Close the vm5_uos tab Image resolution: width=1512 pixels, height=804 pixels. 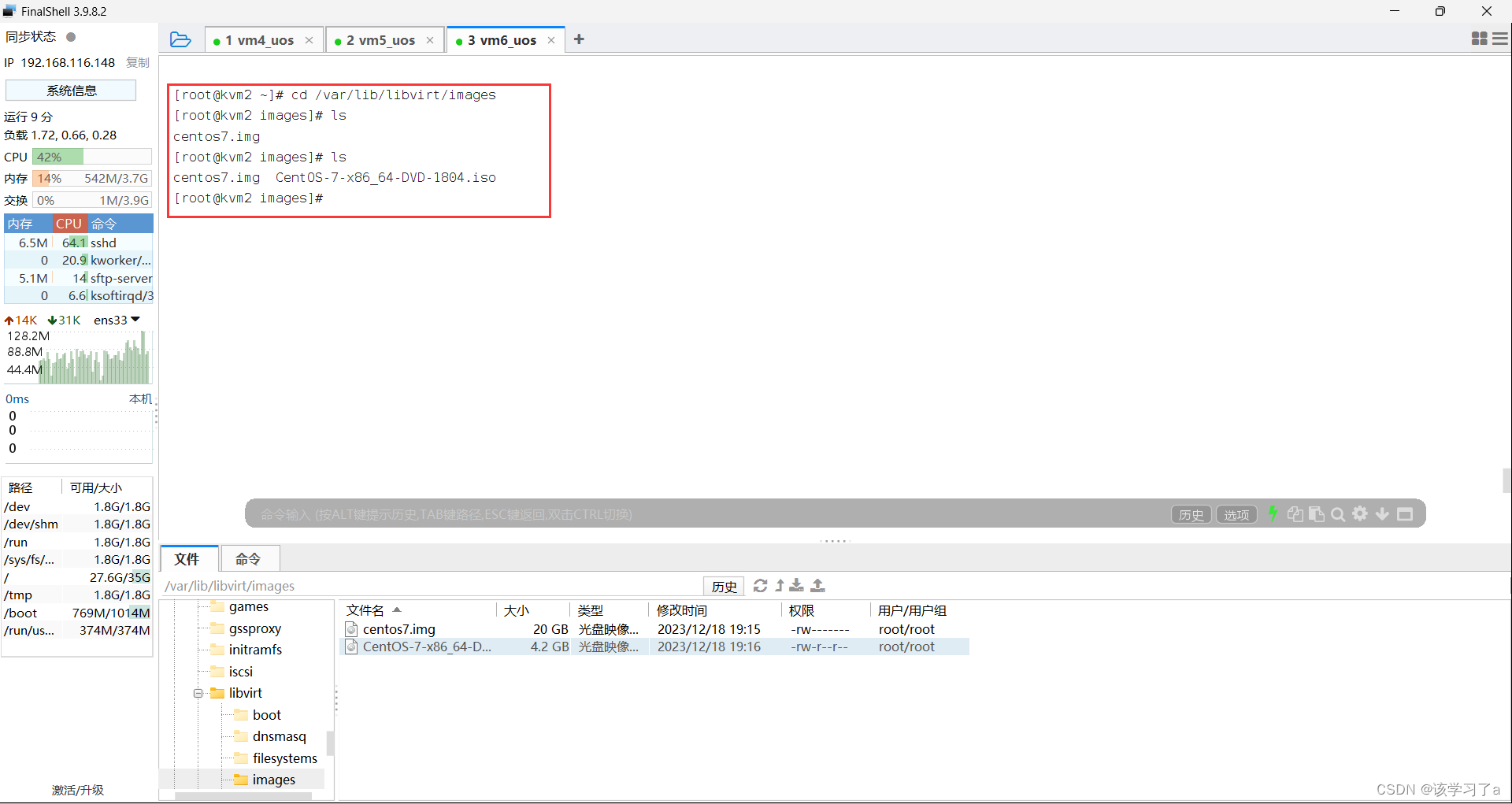click(430, 40)
